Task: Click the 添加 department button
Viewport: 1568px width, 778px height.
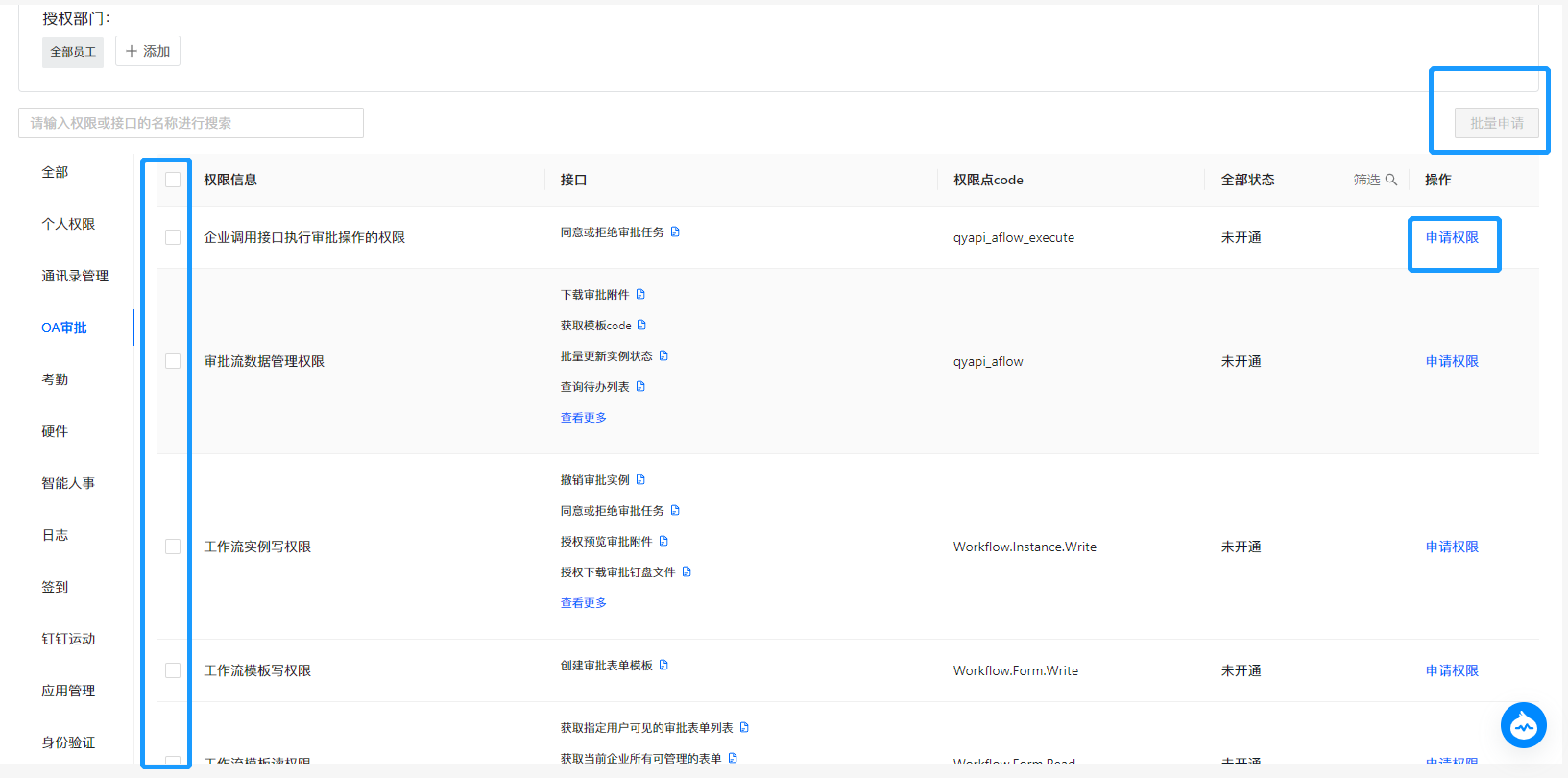Action: [148, 51]
